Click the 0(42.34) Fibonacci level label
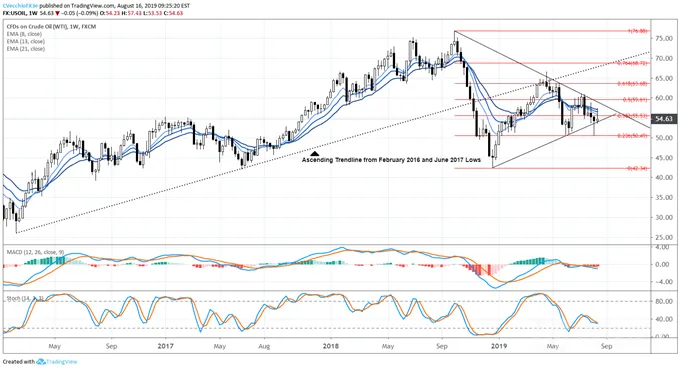This screenshot has width=680, height=369. (x=637, y=168)
